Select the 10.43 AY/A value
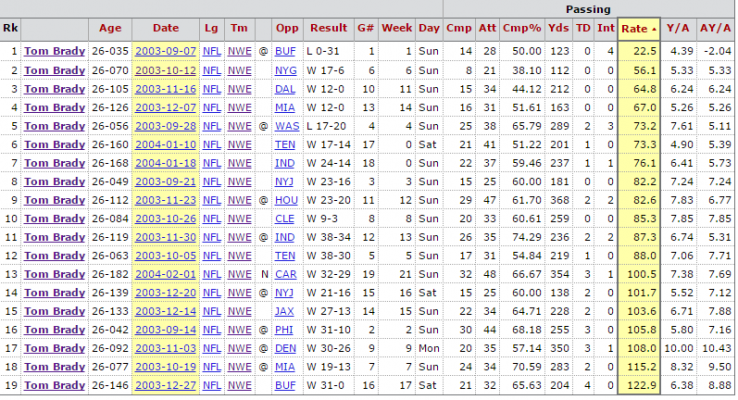Screen dimensions: 738x400 [x=717, y=349]
